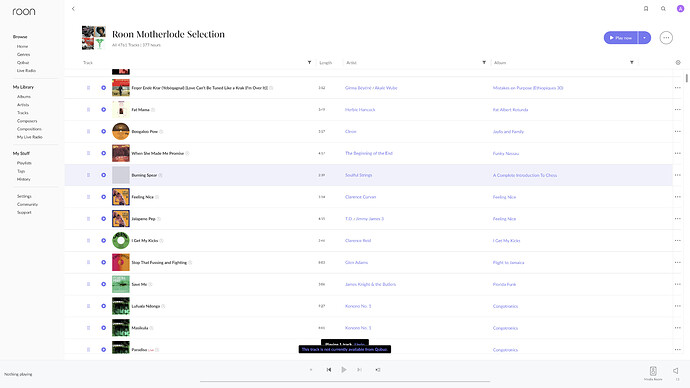Go back using the top-left arrow

[73, 8]
